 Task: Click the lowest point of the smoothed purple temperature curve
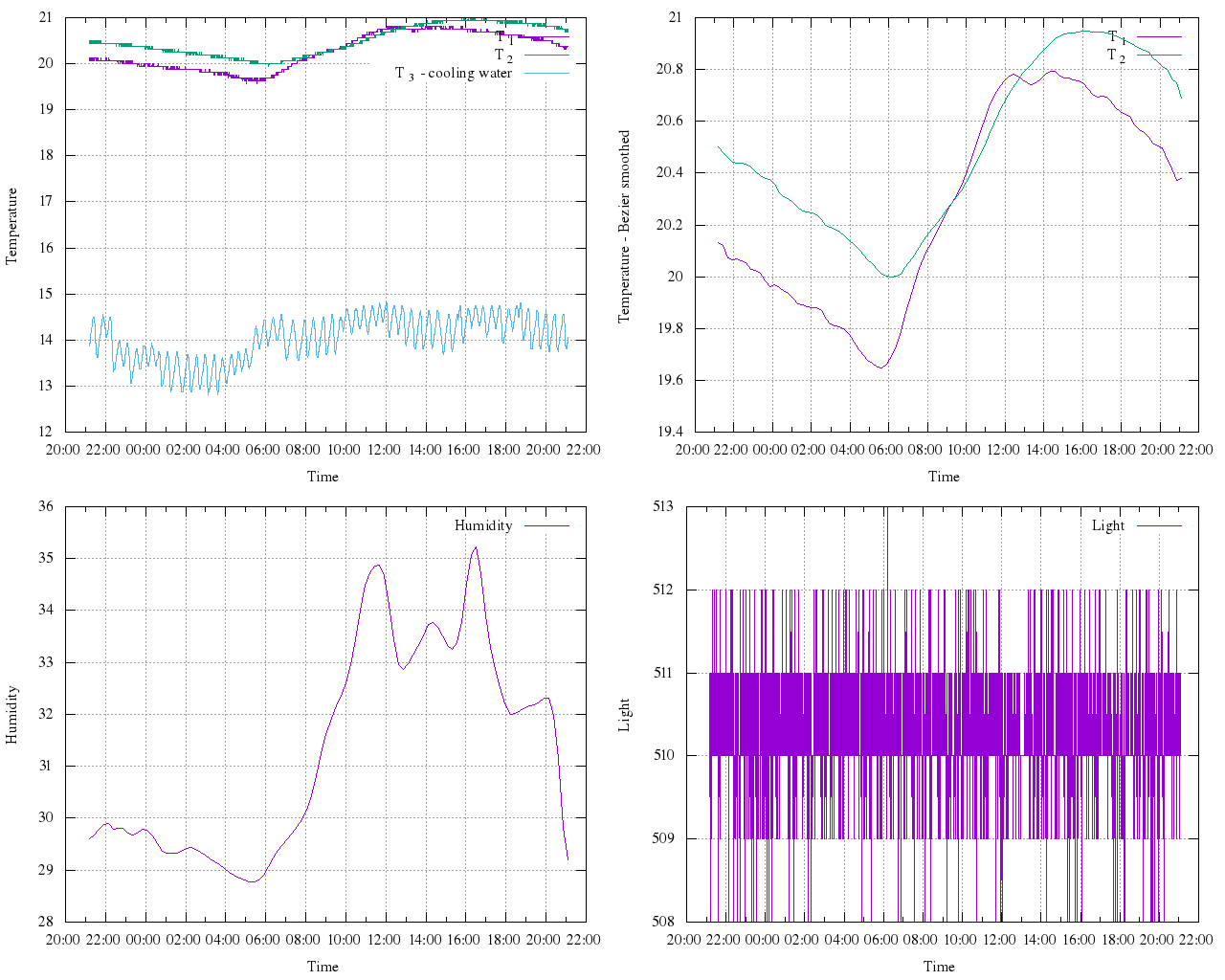pos(880,367)
